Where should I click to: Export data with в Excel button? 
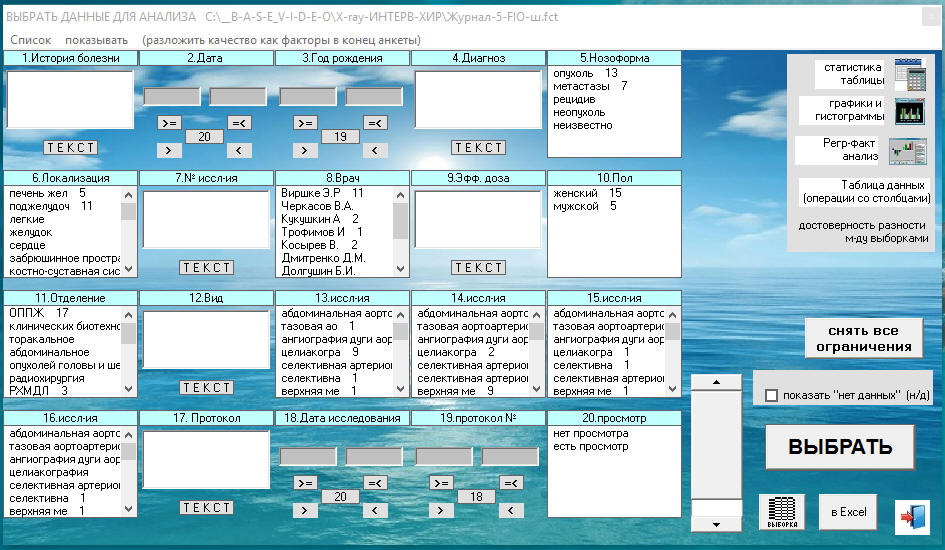[847, 512]
